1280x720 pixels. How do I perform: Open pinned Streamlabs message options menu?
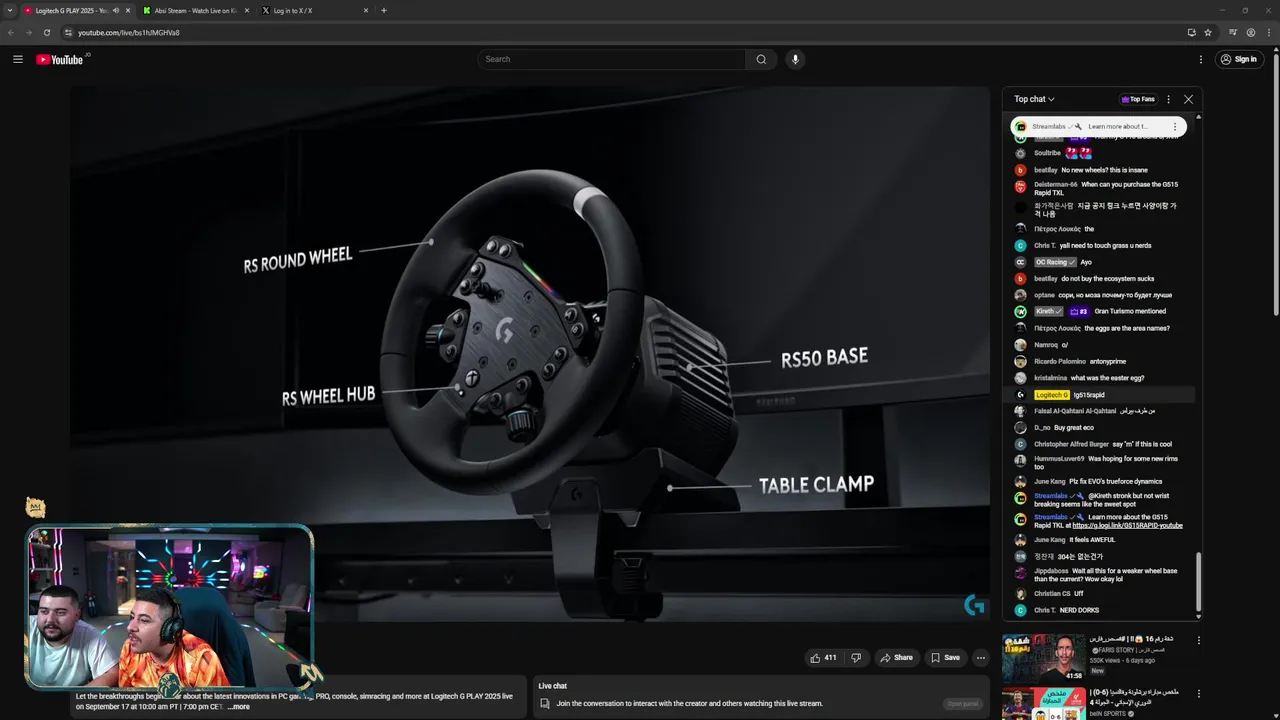pos(1175,127)
